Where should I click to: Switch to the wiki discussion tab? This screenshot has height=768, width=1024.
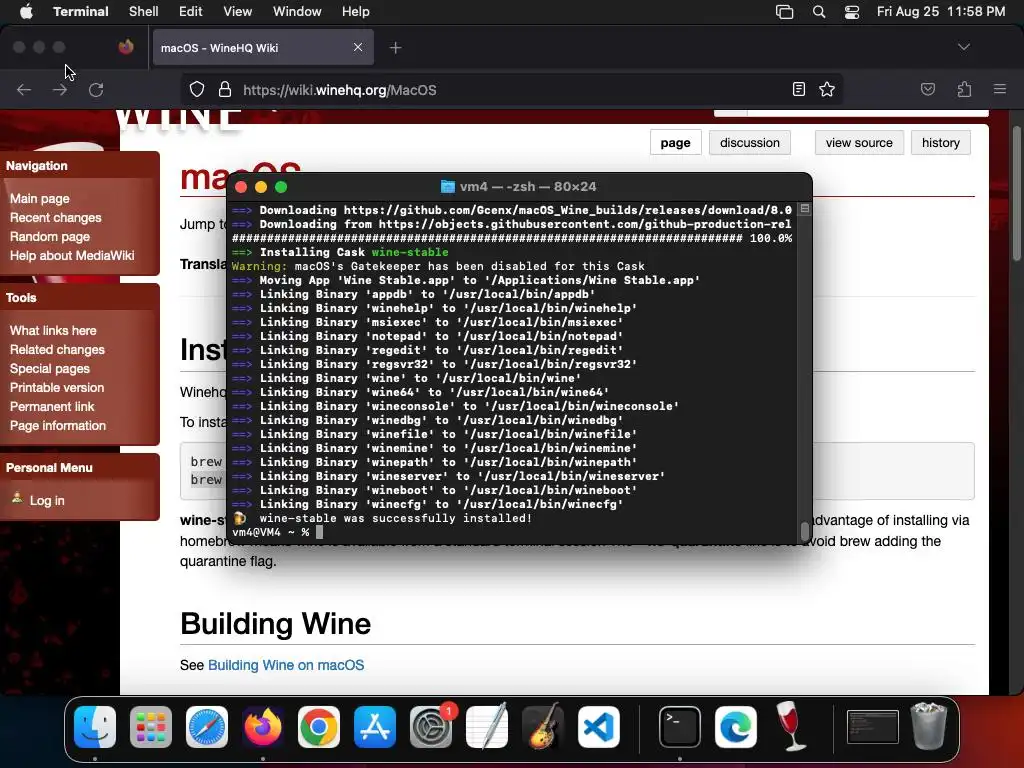tap(750, 142)
